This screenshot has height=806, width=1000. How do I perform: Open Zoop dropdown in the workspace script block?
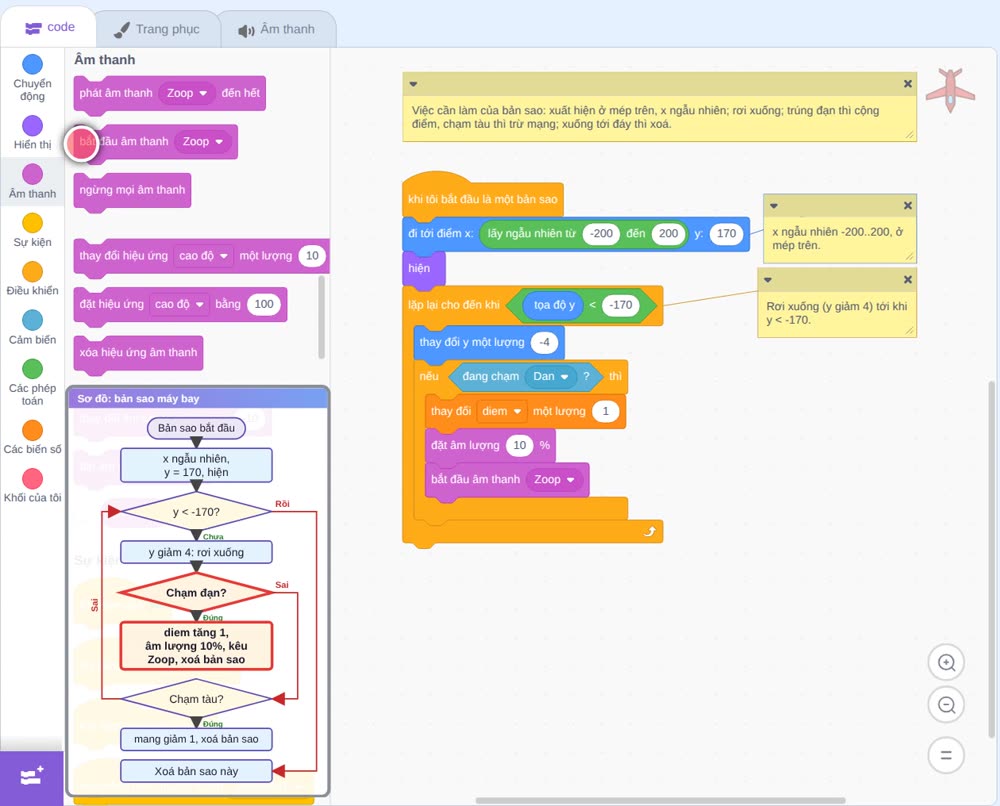pos(554,480)
